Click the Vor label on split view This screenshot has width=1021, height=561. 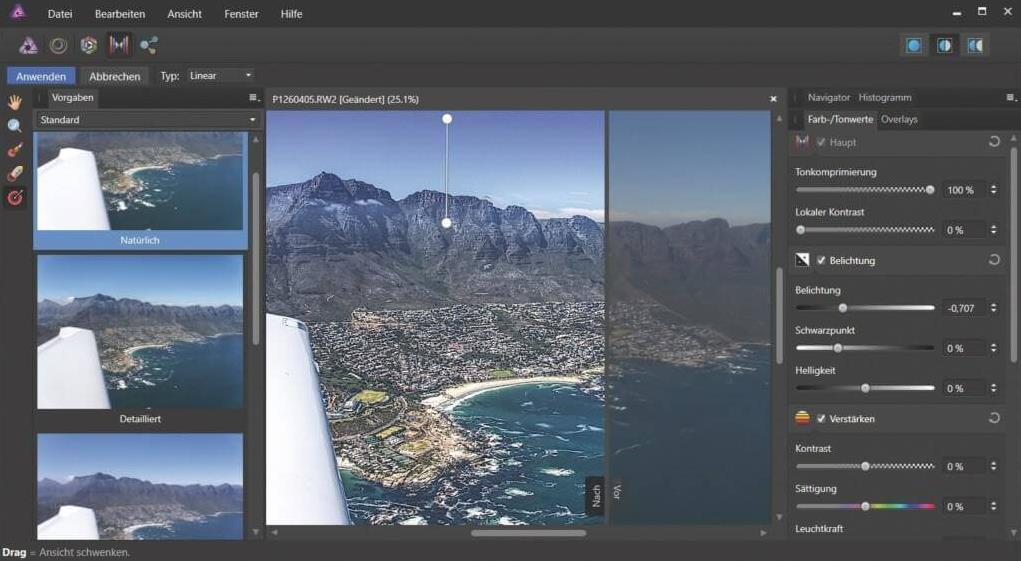617,493
